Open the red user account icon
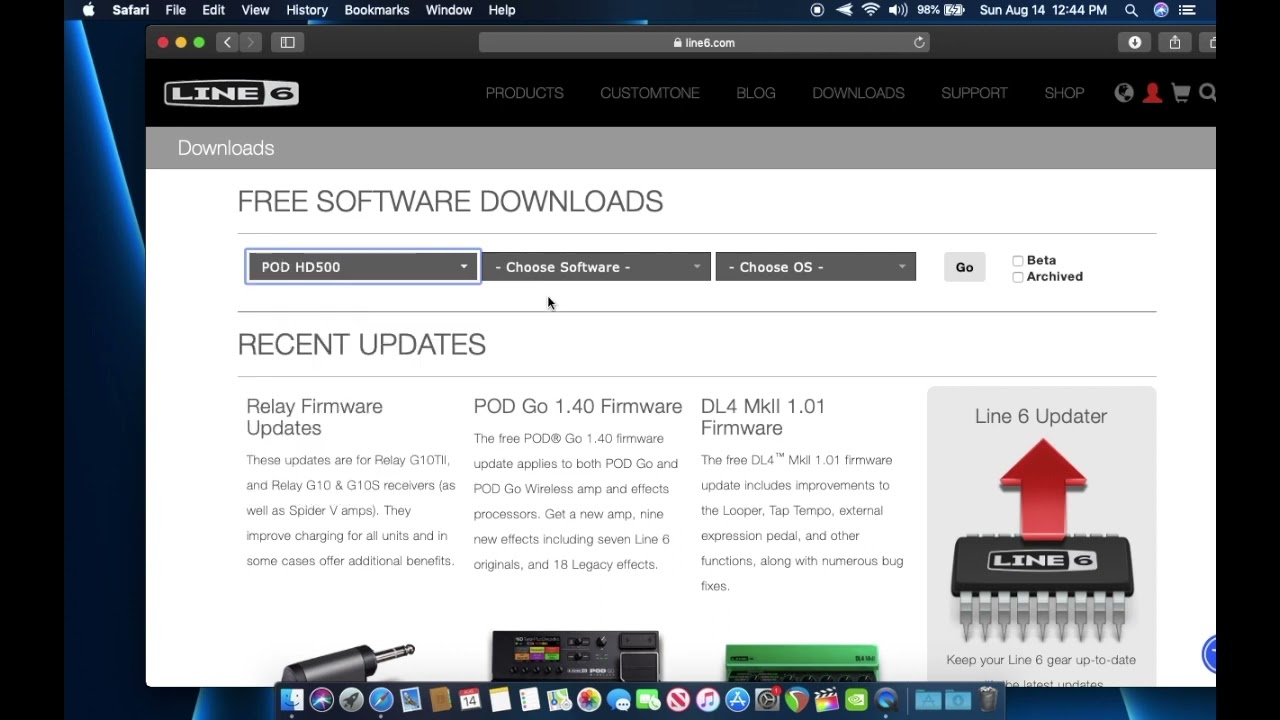 [1152, 93]
